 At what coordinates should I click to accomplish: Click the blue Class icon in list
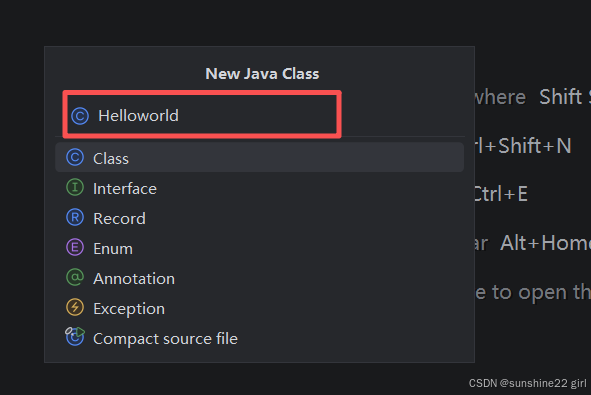click(x=75, y=157)
